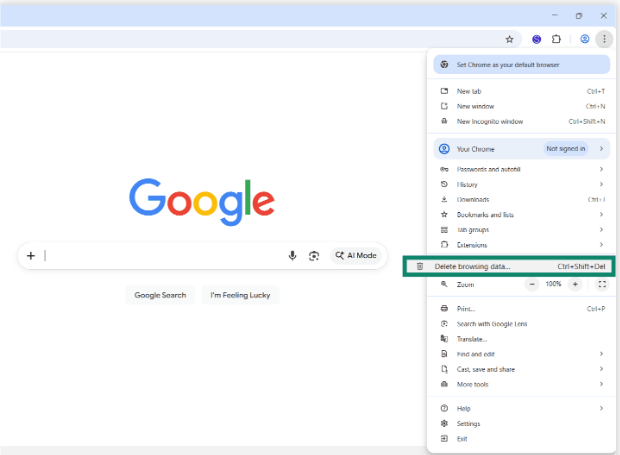Expand the History submenu
Screen dimensions: 620x455
(x=522, y=184)
